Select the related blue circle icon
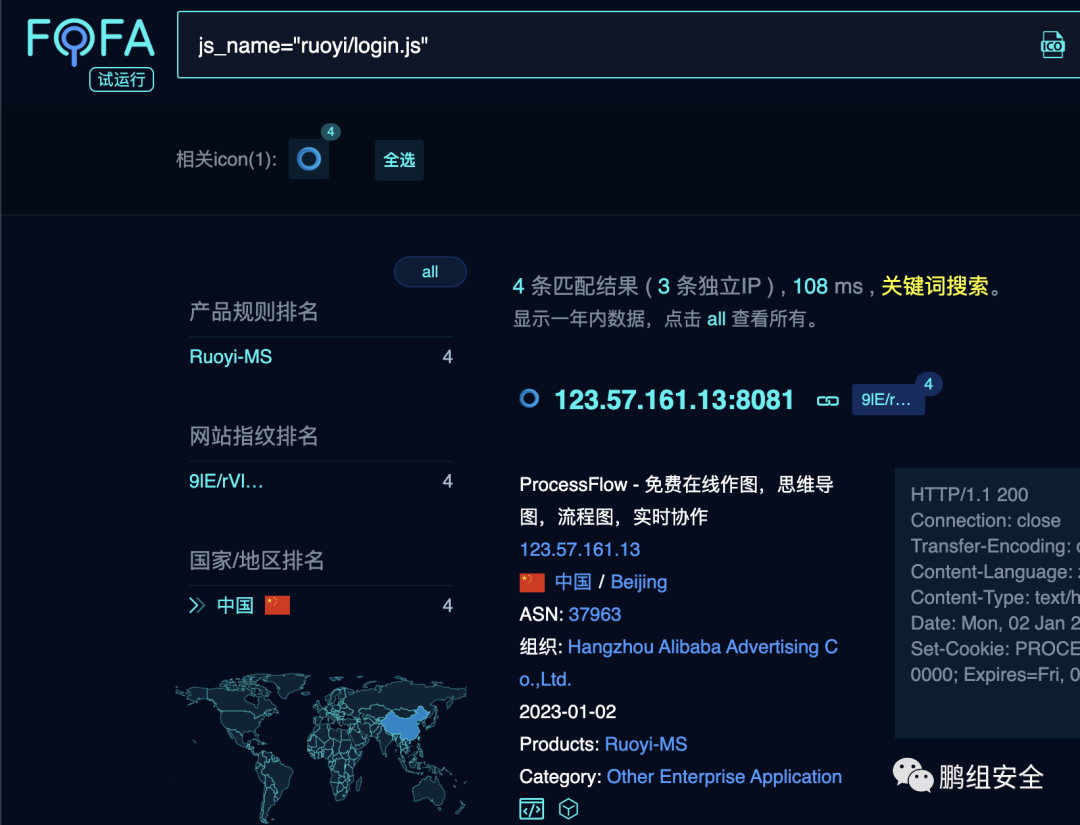1080x825 pixels. click(x=309, y=159)
